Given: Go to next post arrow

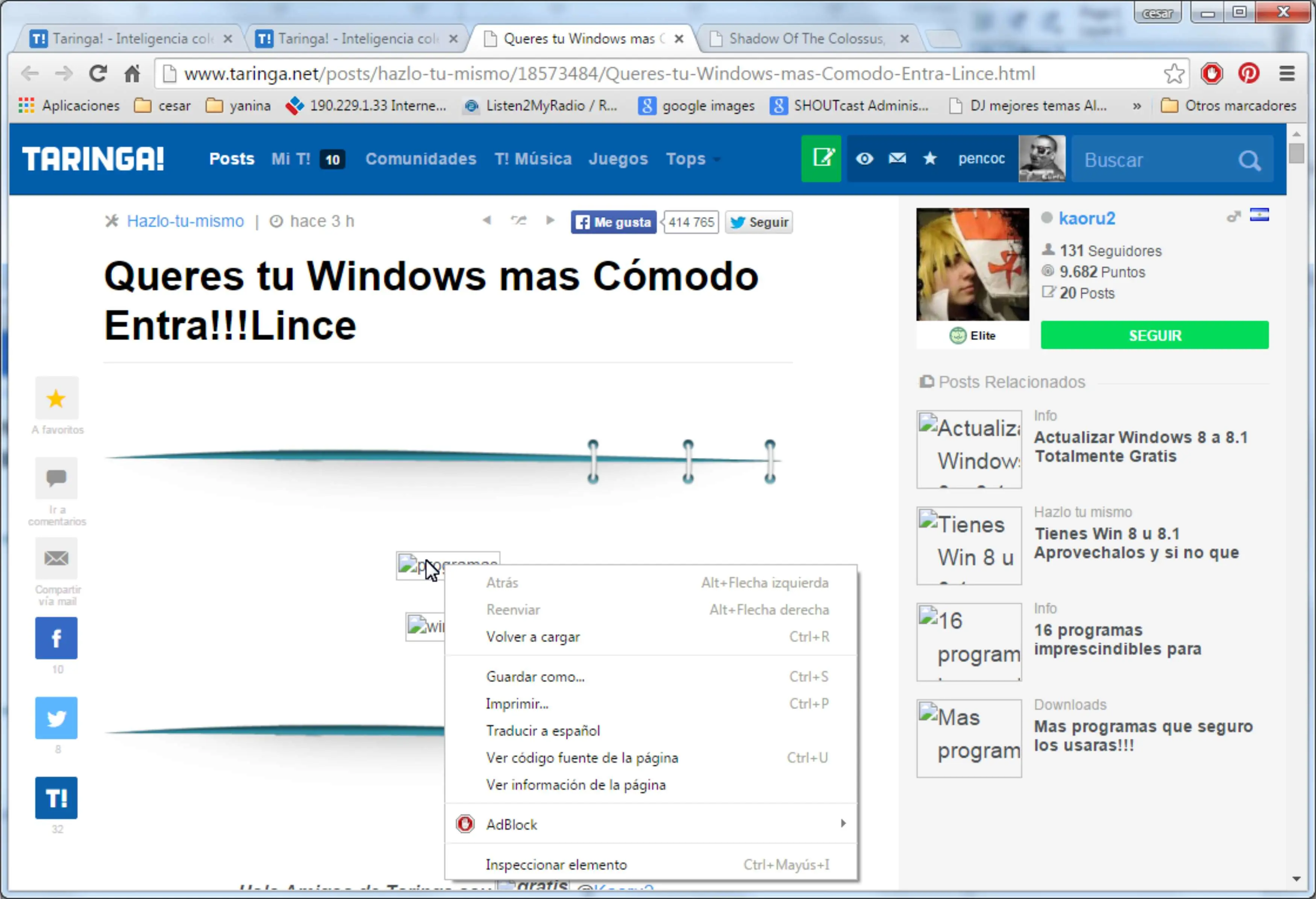Looking at the screenshot, I should [550, 220].
